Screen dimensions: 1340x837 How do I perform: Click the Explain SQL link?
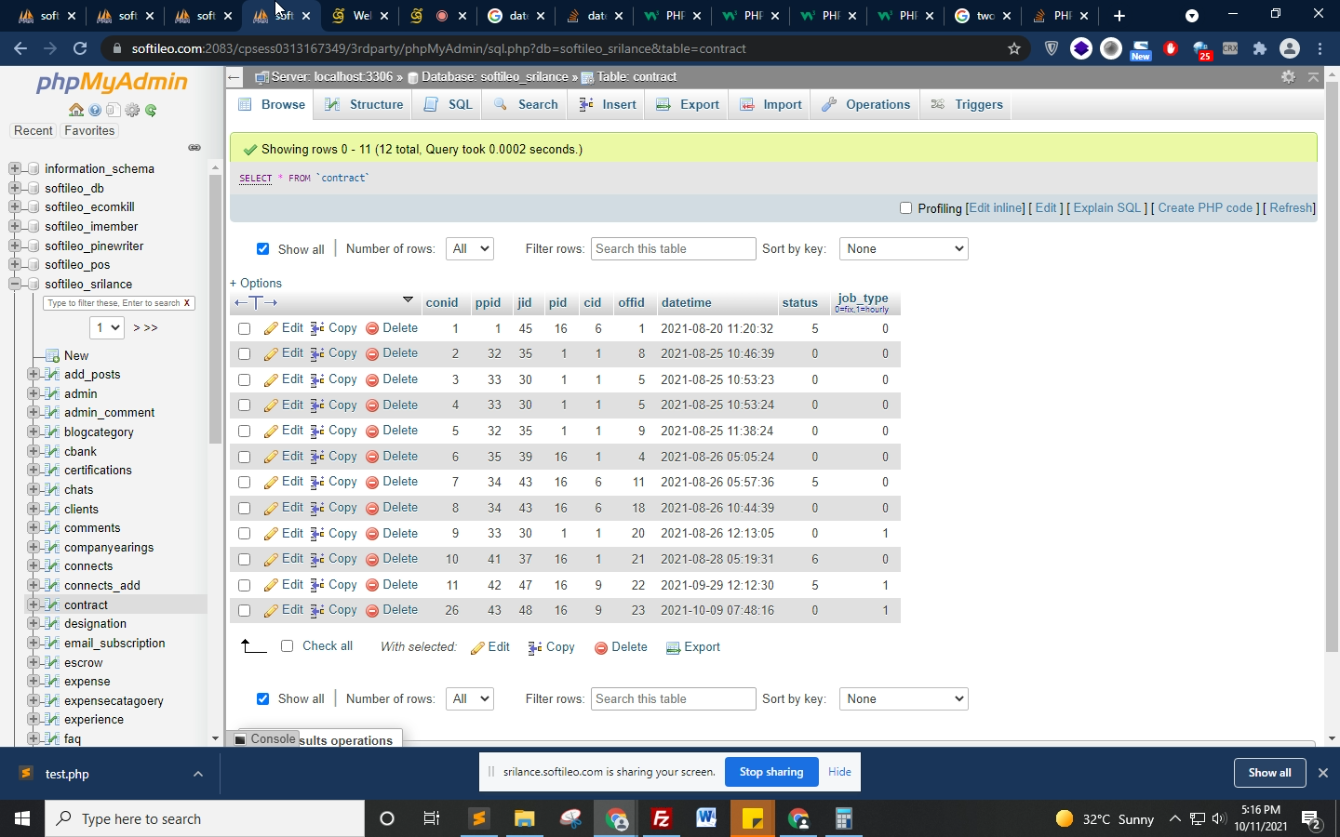(x=1106, y=208)
